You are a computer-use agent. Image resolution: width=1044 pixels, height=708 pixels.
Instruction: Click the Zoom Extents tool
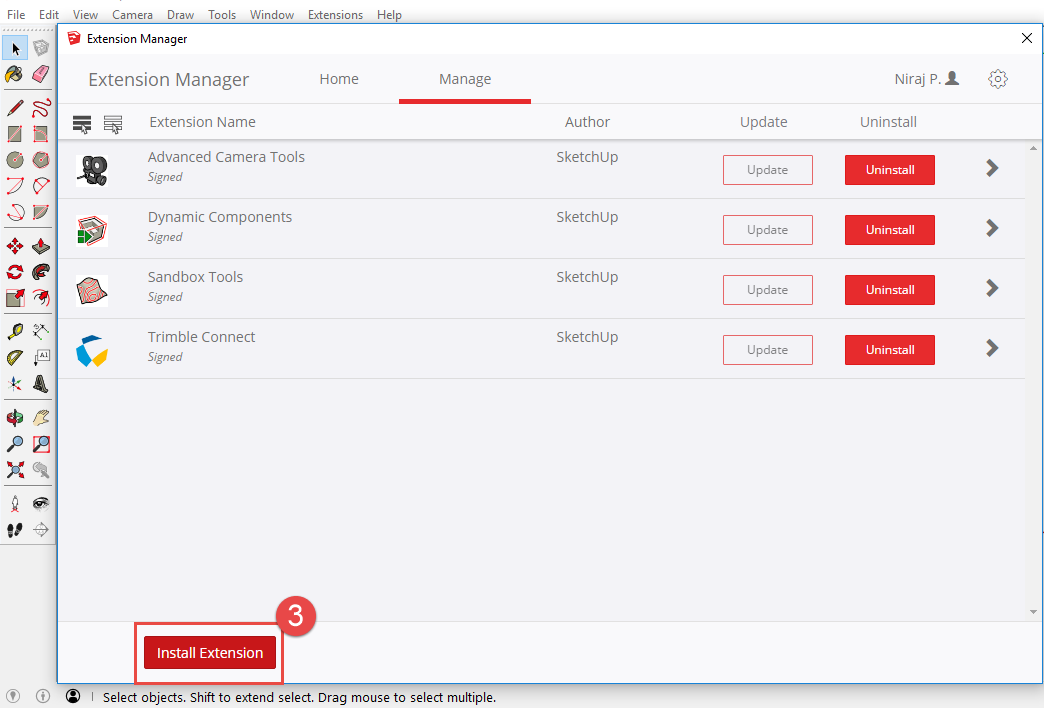(x=15, y=470)
